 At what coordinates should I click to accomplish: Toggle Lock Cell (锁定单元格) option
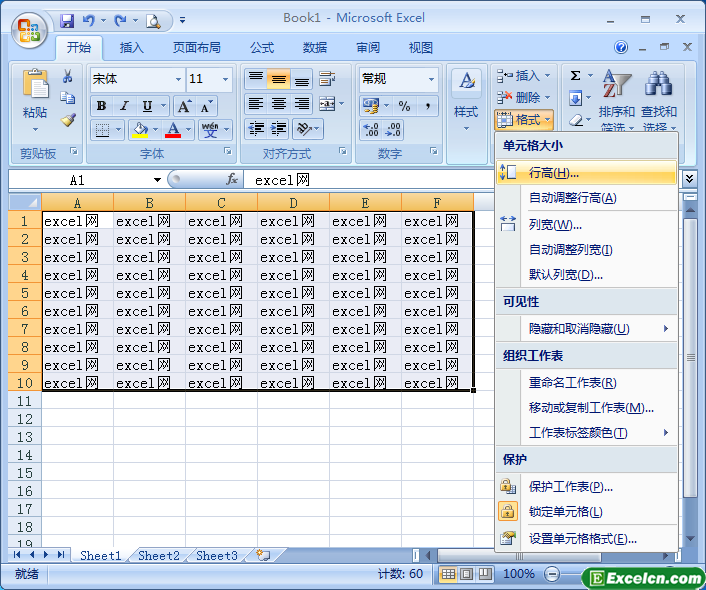coord(565,512)
